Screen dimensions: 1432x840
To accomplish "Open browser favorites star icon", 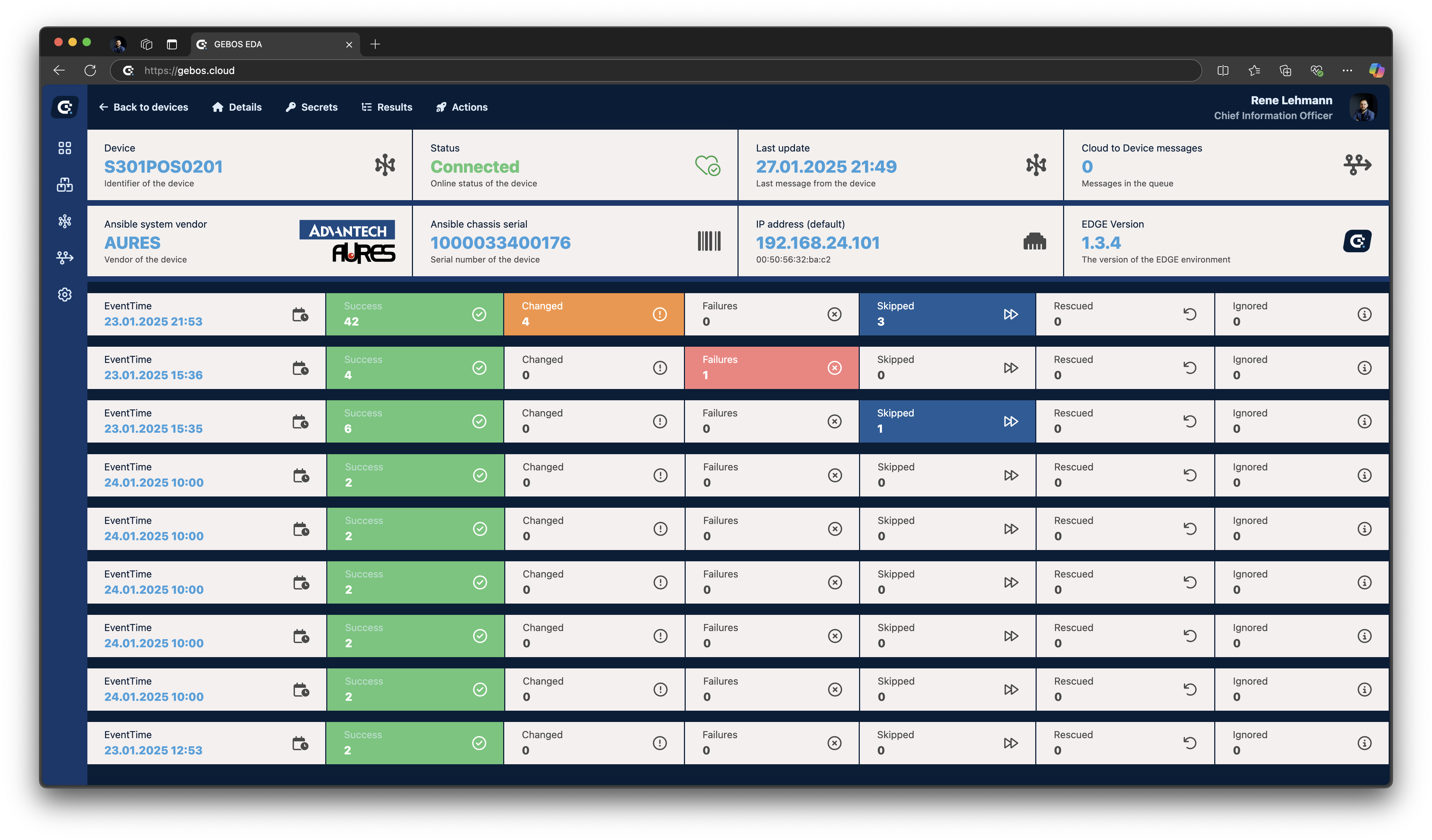I will click(x=1254, y=70).
